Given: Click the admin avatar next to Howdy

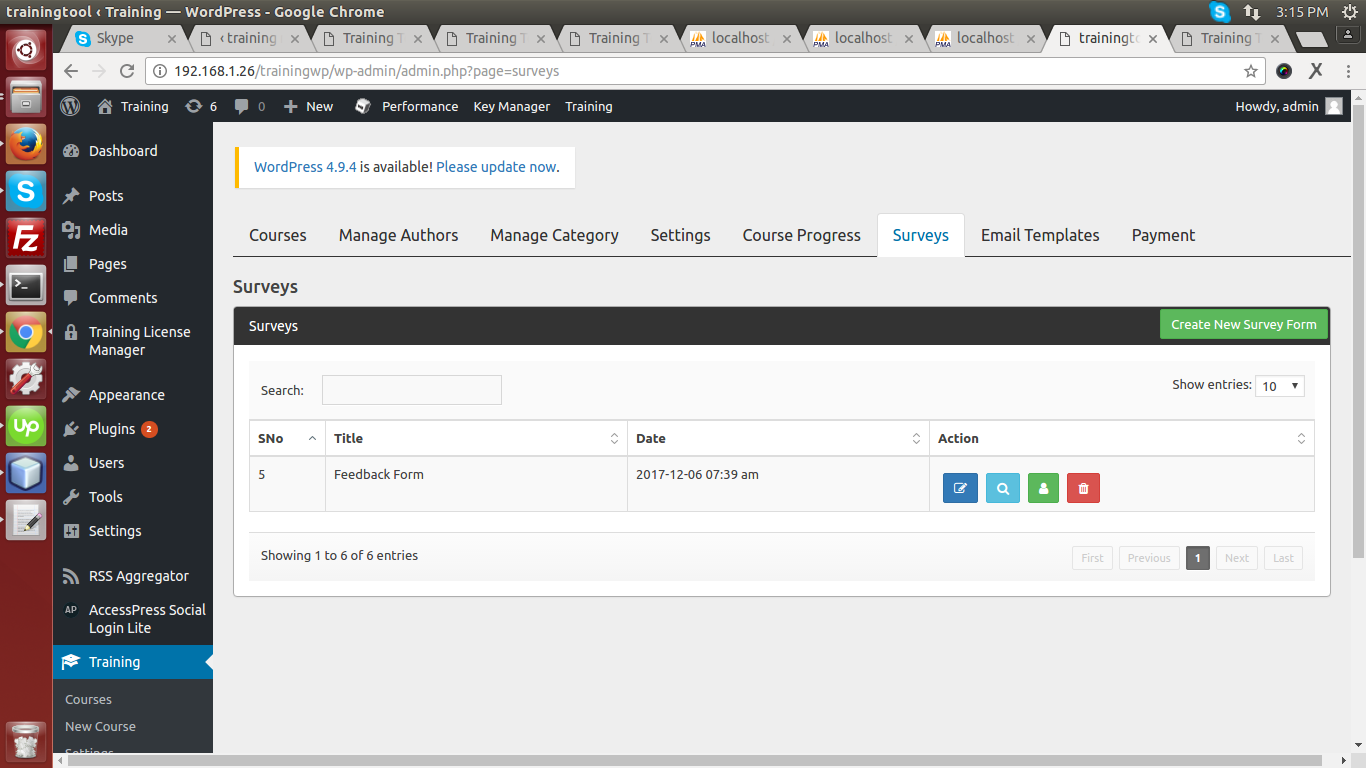Looking at the screenshot, I should (x=1334, y=106).
